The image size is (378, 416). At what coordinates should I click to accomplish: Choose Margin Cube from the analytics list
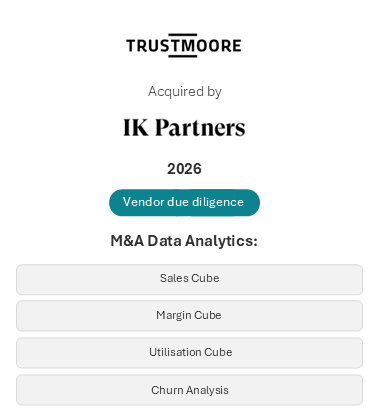[189, 316]
